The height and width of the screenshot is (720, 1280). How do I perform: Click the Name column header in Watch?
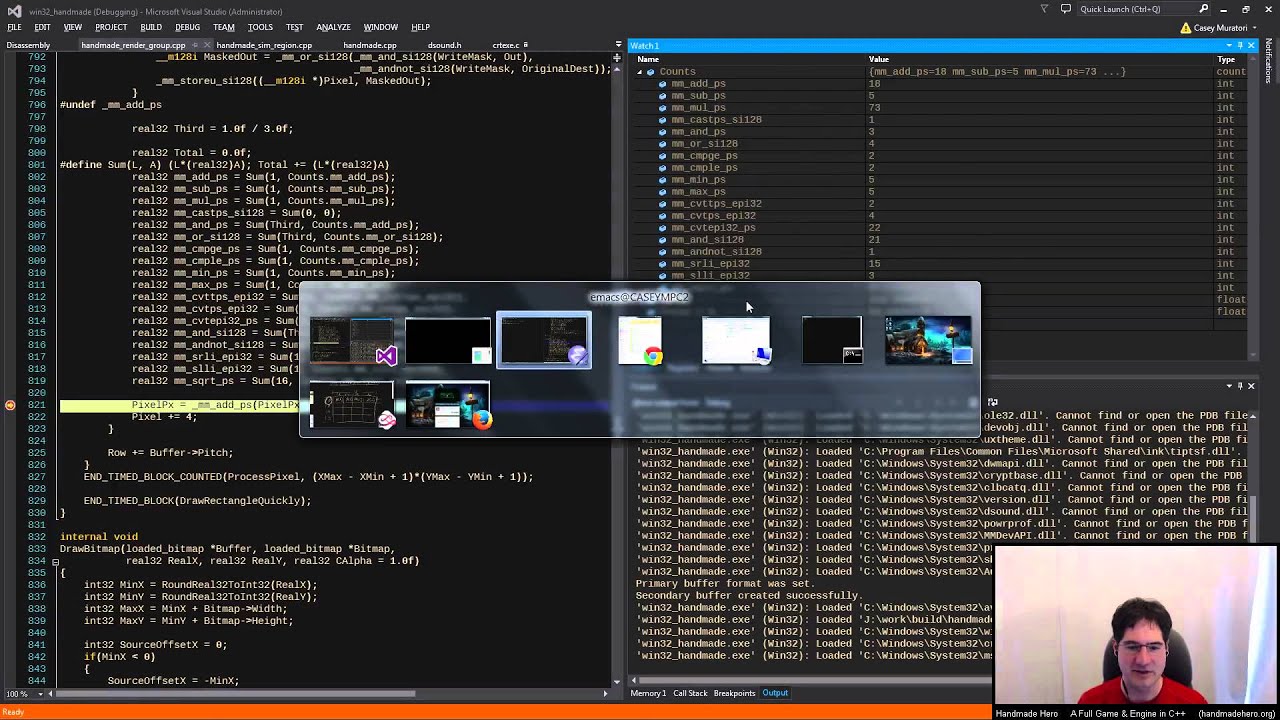click(648, 59)
